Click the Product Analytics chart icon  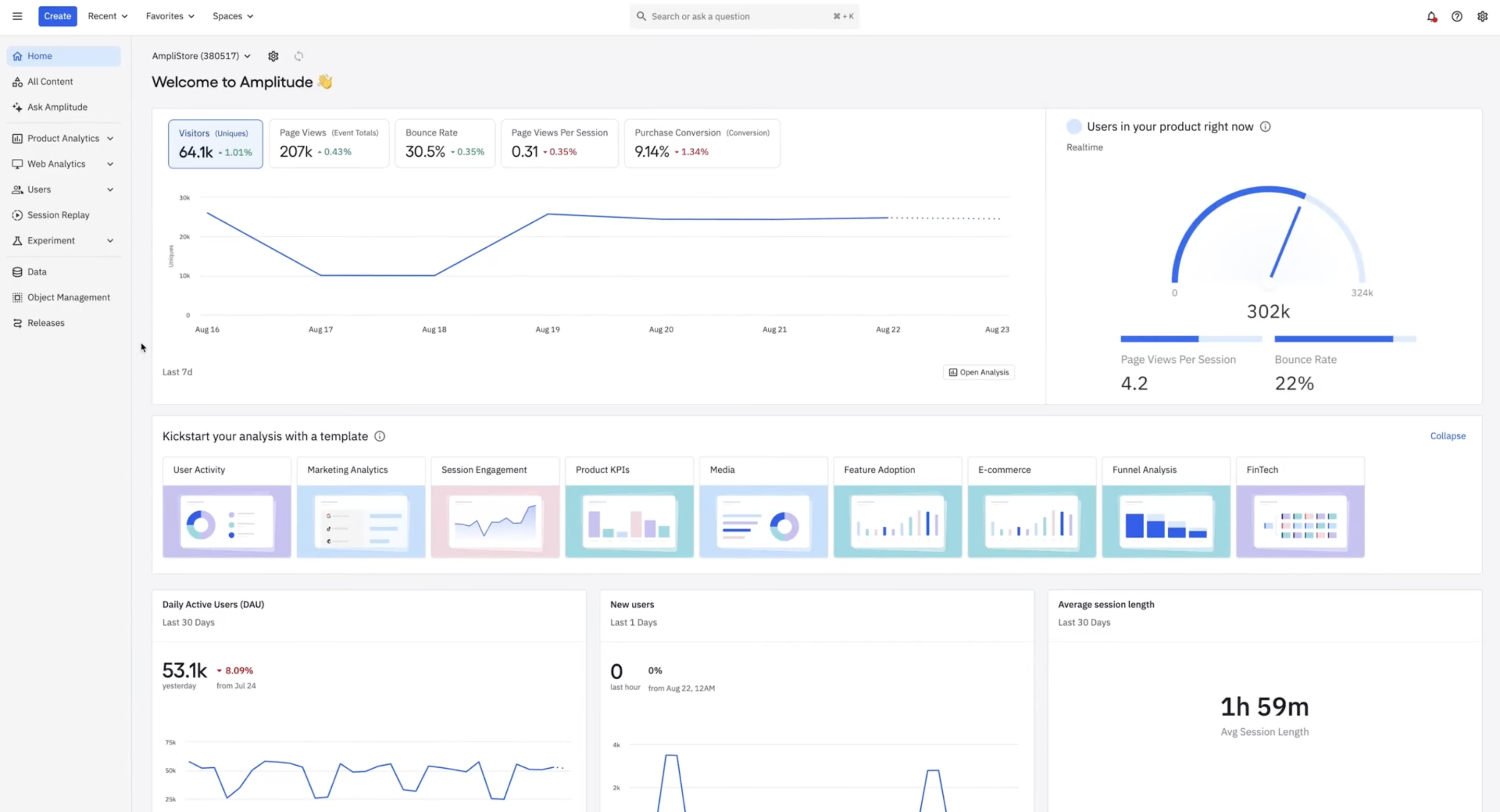click(x=18, y=138)
